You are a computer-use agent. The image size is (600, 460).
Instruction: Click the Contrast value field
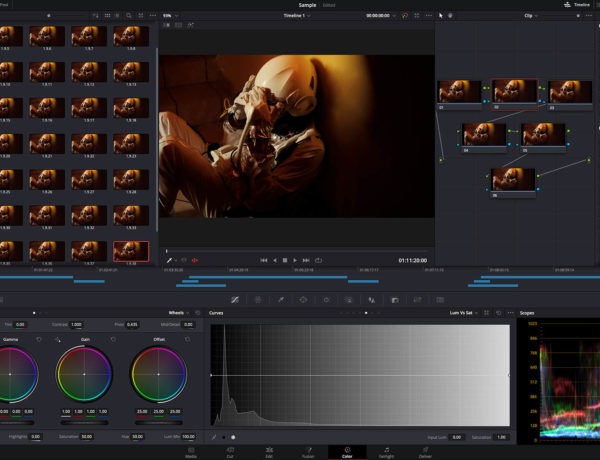[x=76, y=325]
